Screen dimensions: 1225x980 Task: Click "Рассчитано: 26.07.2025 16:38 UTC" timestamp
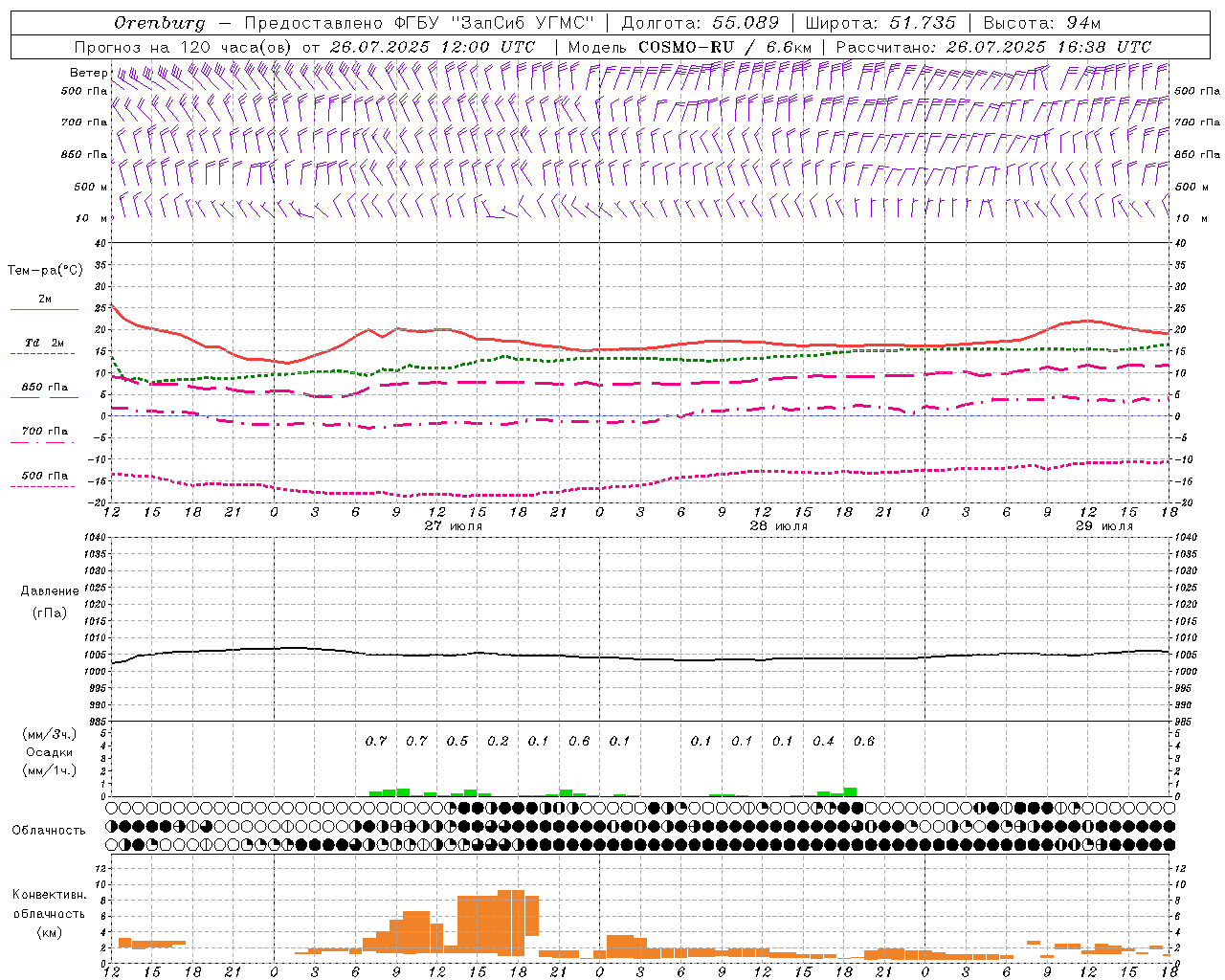point(993,47)
